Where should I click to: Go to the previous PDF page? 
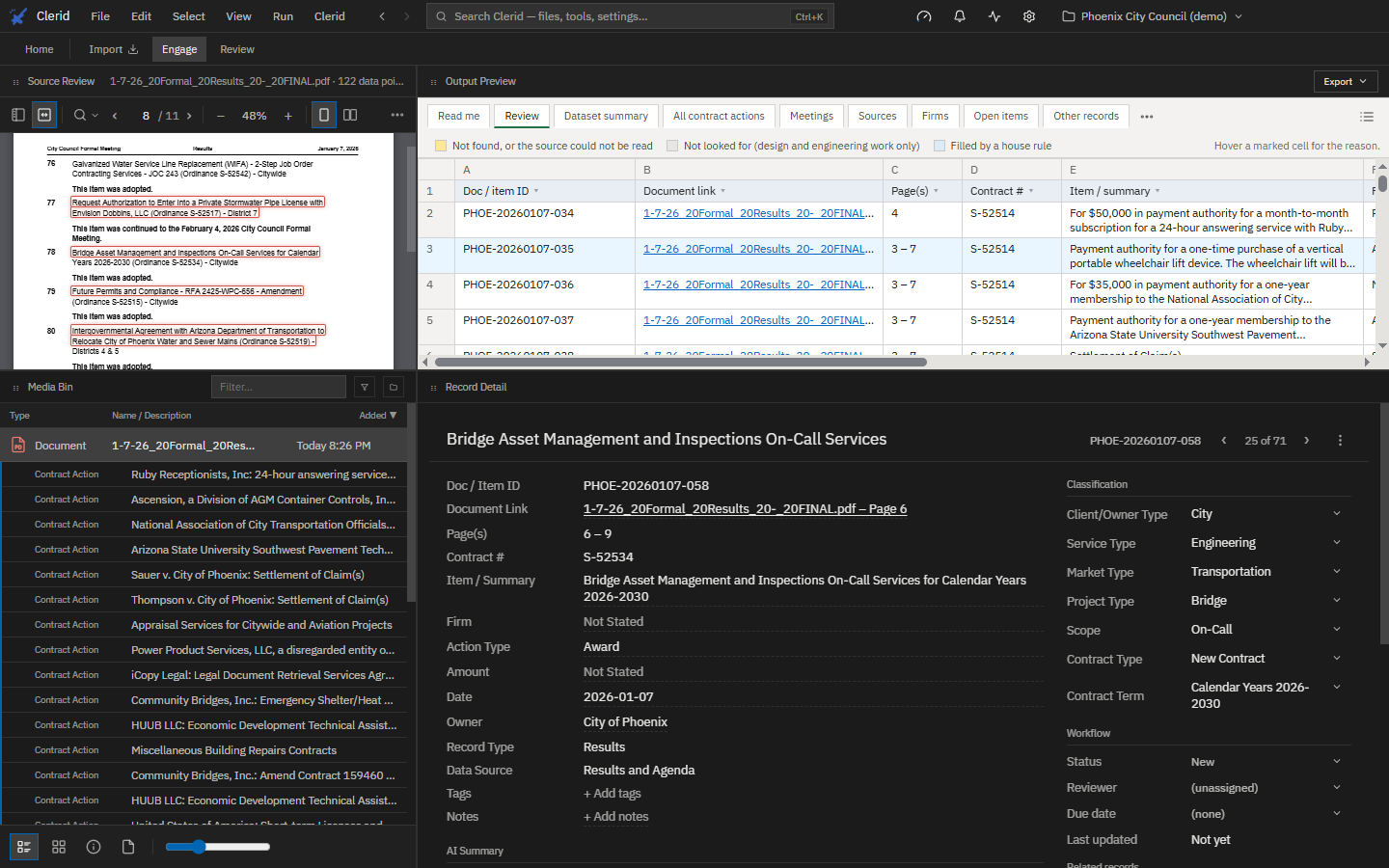(x=115, y=116)
